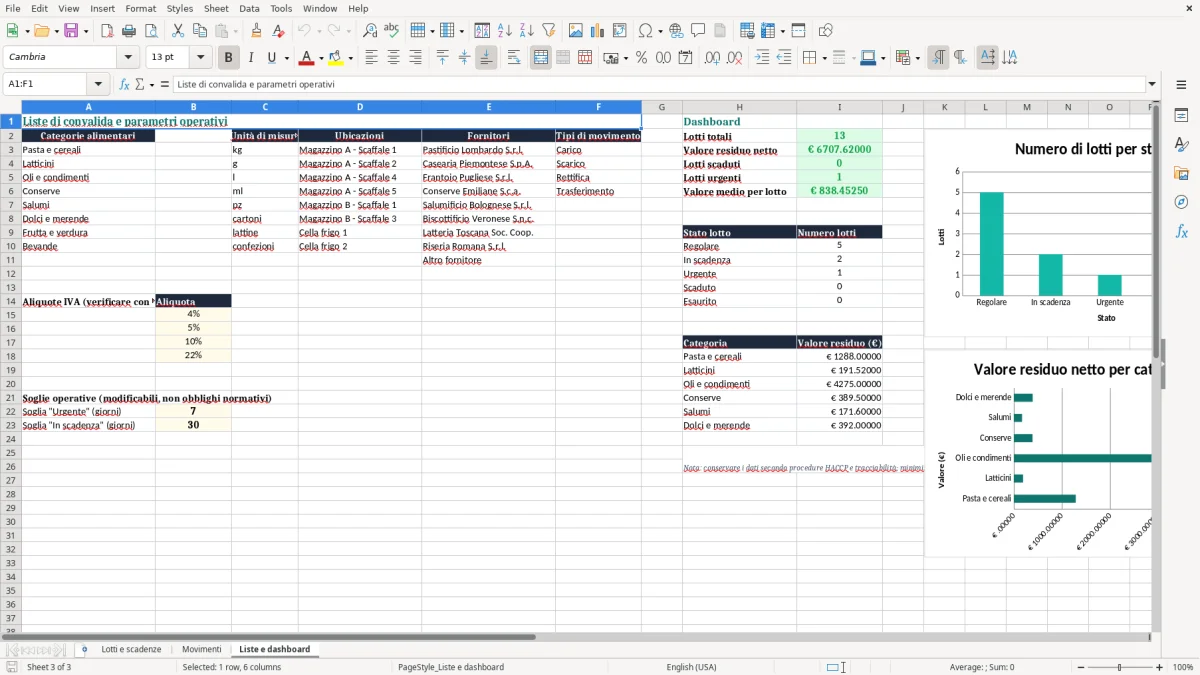Viewport: 1200px width, 675px height.
Task: Click the status bar zoom slider
Action: 1119,667
